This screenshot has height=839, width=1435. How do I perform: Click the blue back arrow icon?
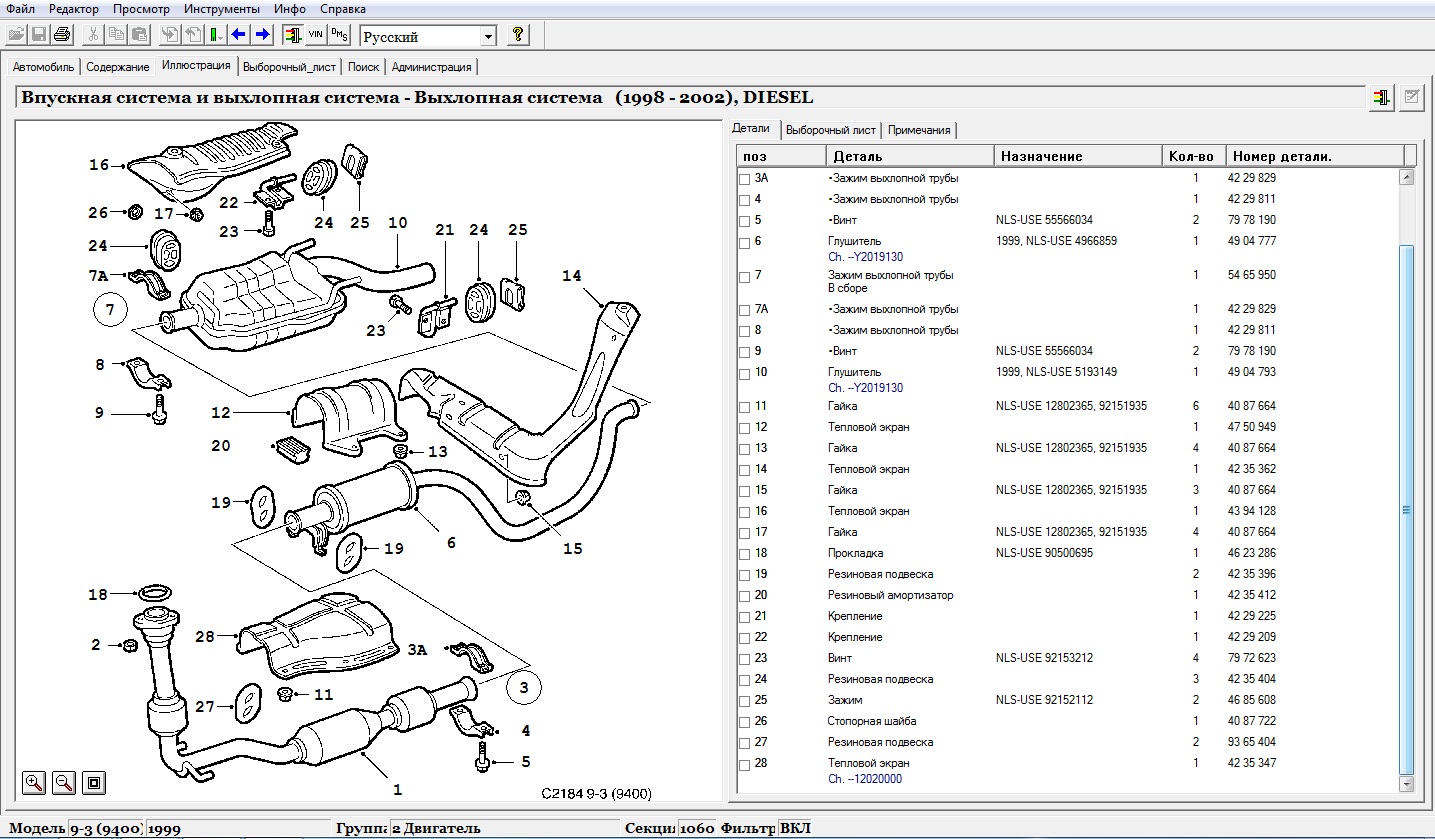tap(239, 35)
